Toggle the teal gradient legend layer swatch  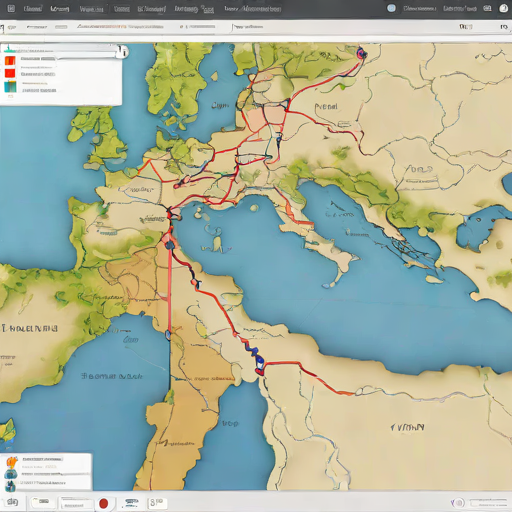[x=10, y=86]
